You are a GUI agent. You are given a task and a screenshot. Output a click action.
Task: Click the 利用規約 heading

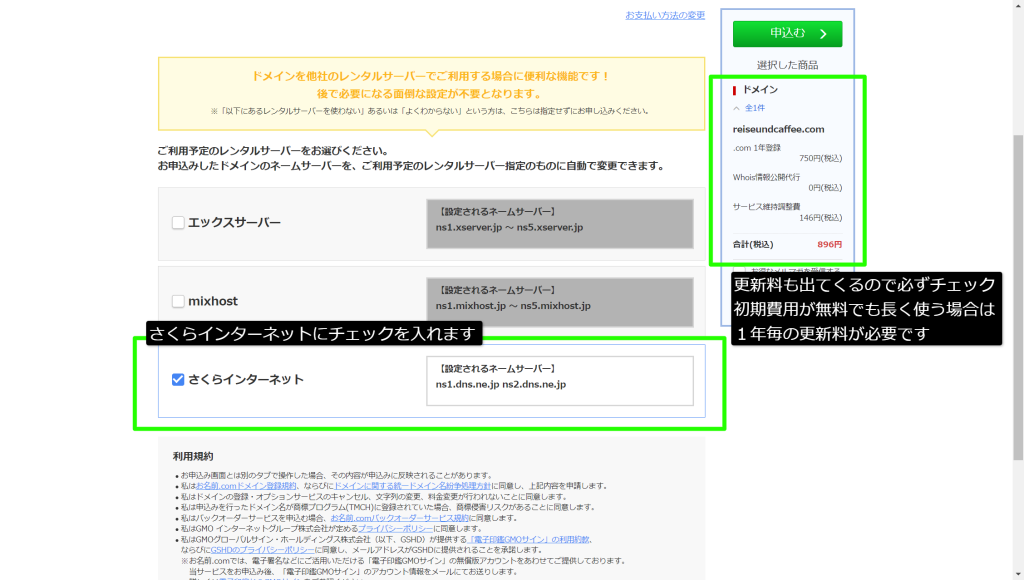193,456
